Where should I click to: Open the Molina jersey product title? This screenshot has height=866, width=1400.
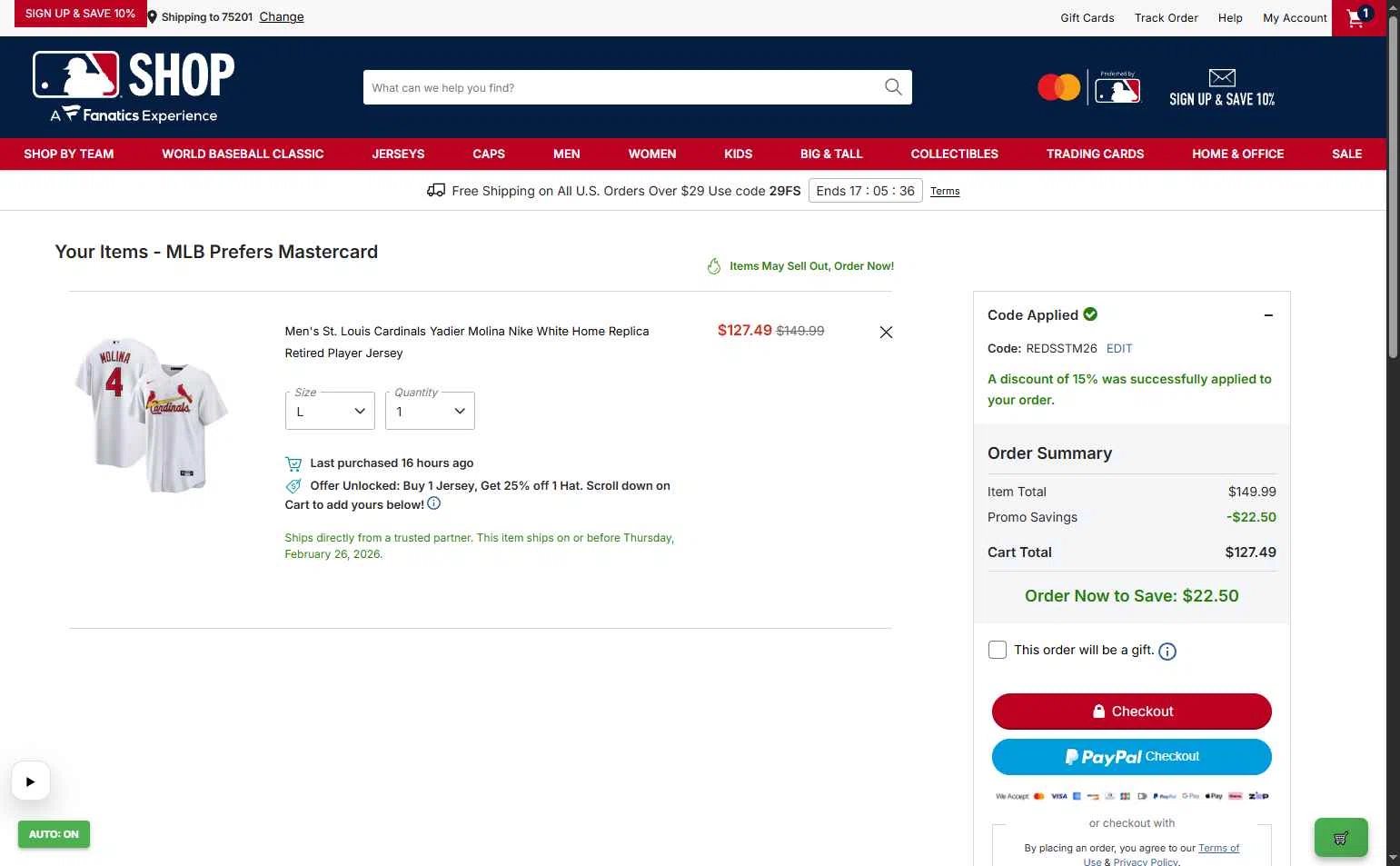[467, 343]
